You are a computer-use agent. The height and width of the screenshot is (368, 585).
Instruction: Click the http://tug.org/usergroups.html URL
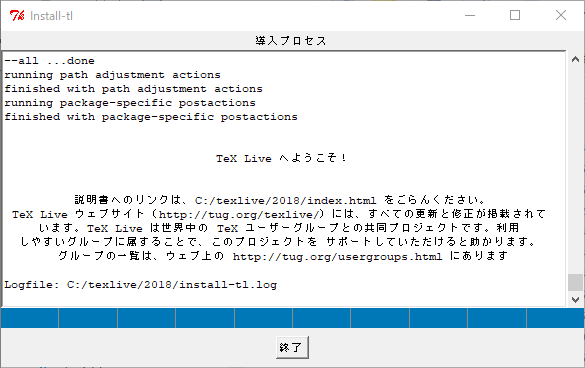tap(337, 257)
